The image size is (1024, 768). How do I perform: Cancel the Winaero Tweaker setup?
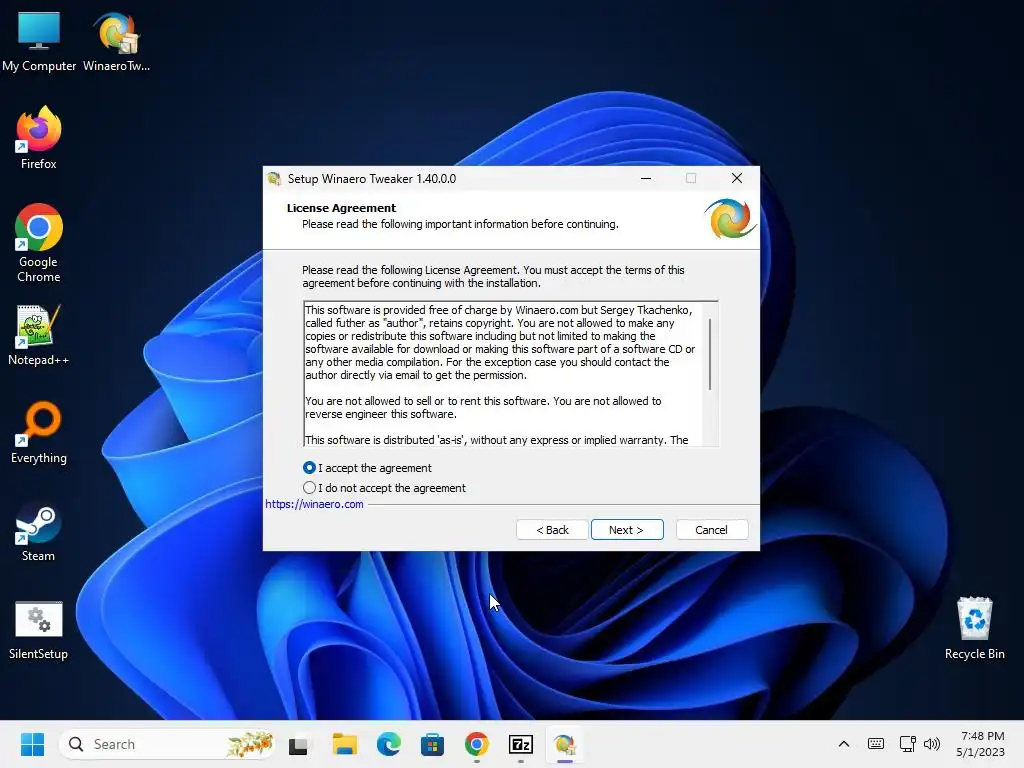pos(712,530)
